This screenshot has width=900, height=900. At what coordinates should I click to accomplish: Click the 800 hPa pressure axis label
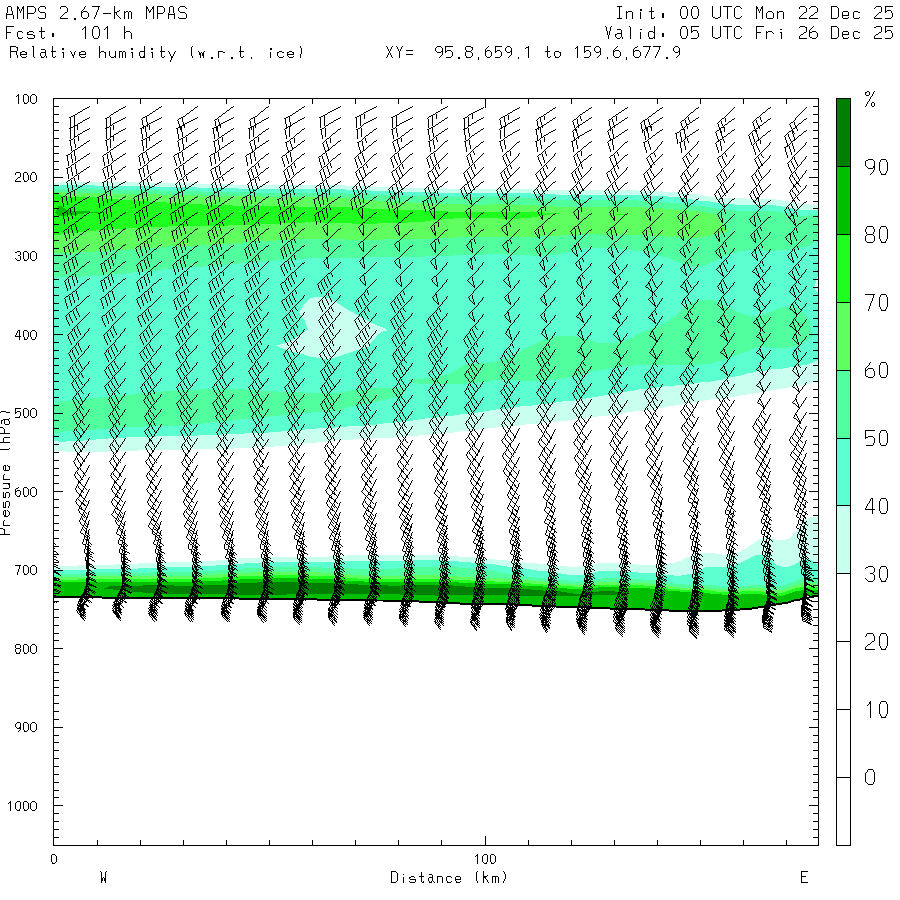(x=26, y=649)
